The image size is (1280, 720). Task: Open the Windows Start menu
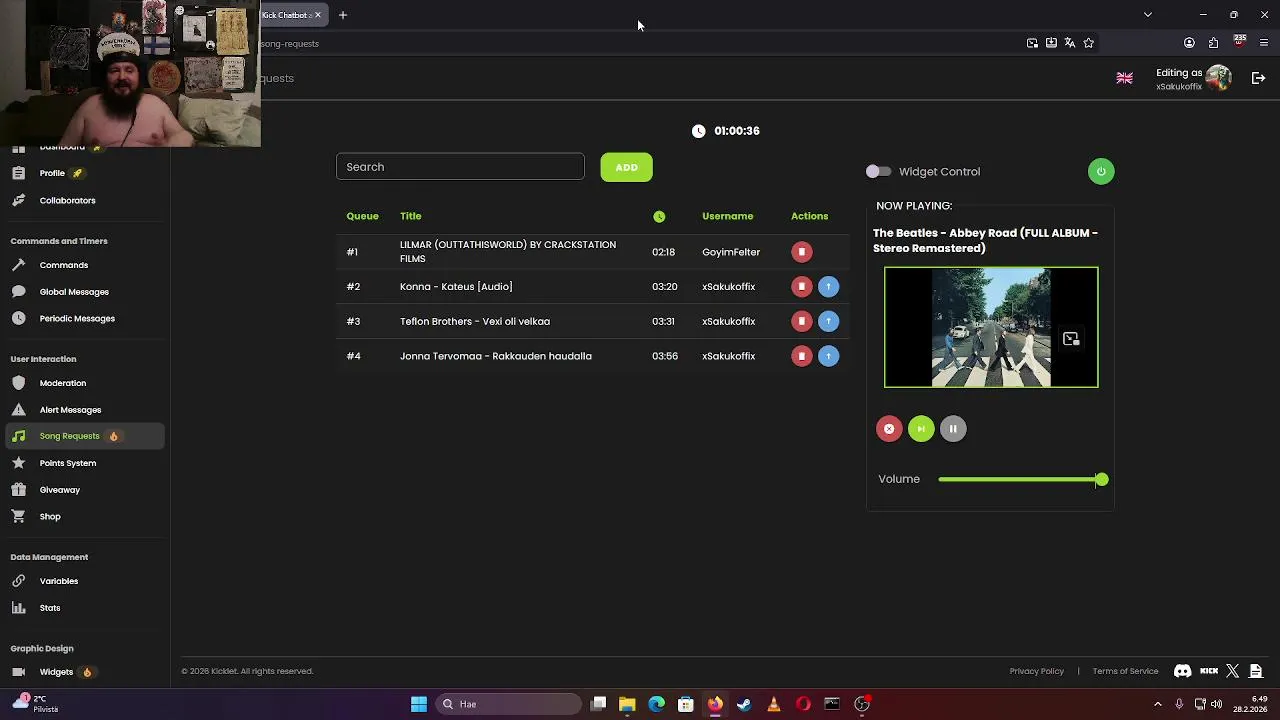(x=419, y=704)
